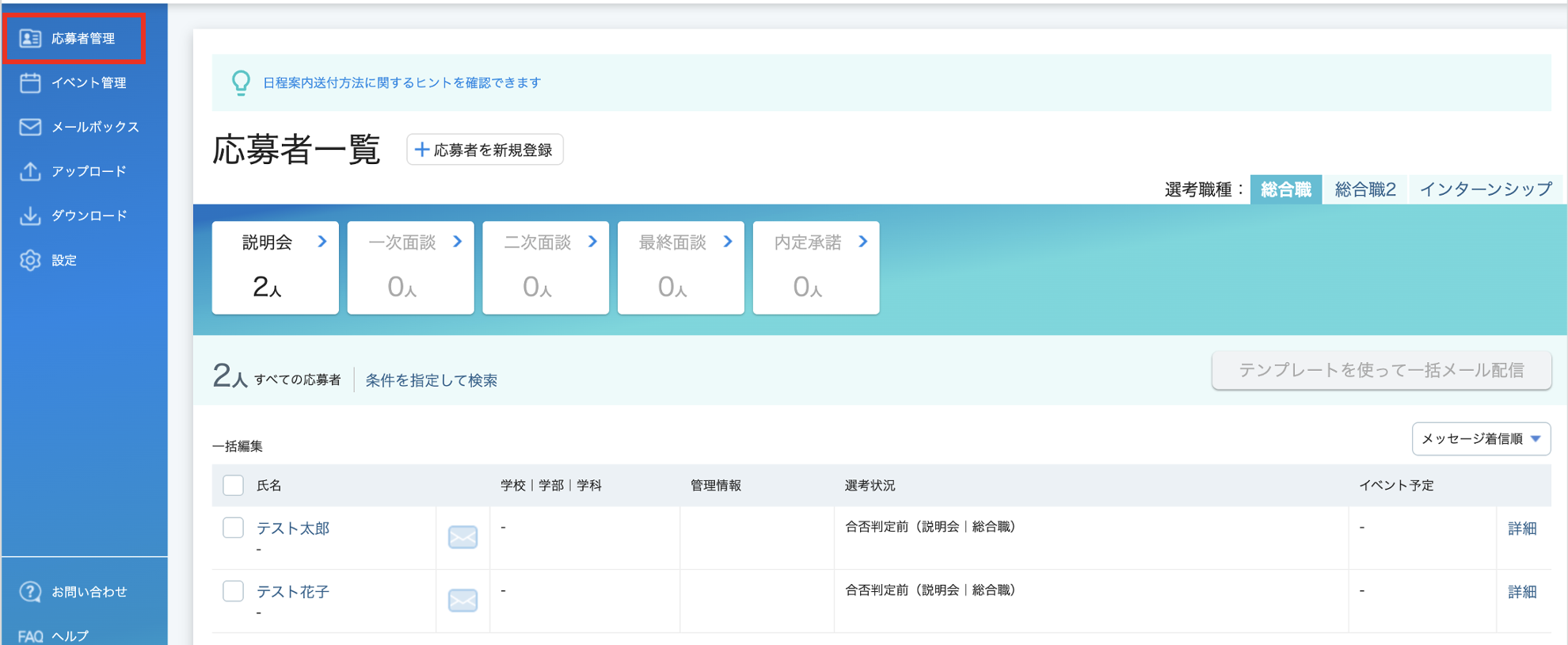The width and height of the screenshot is (1568, 645).
Task: Open 詳細 for テスト花子
Action: (x=1522, y=592)
